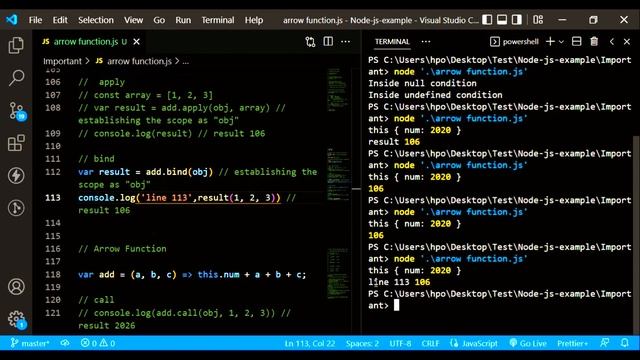This screenshot has height=360, width=640.
Task: Click the Important breadcrumb folder
Action: pos(62,61)
